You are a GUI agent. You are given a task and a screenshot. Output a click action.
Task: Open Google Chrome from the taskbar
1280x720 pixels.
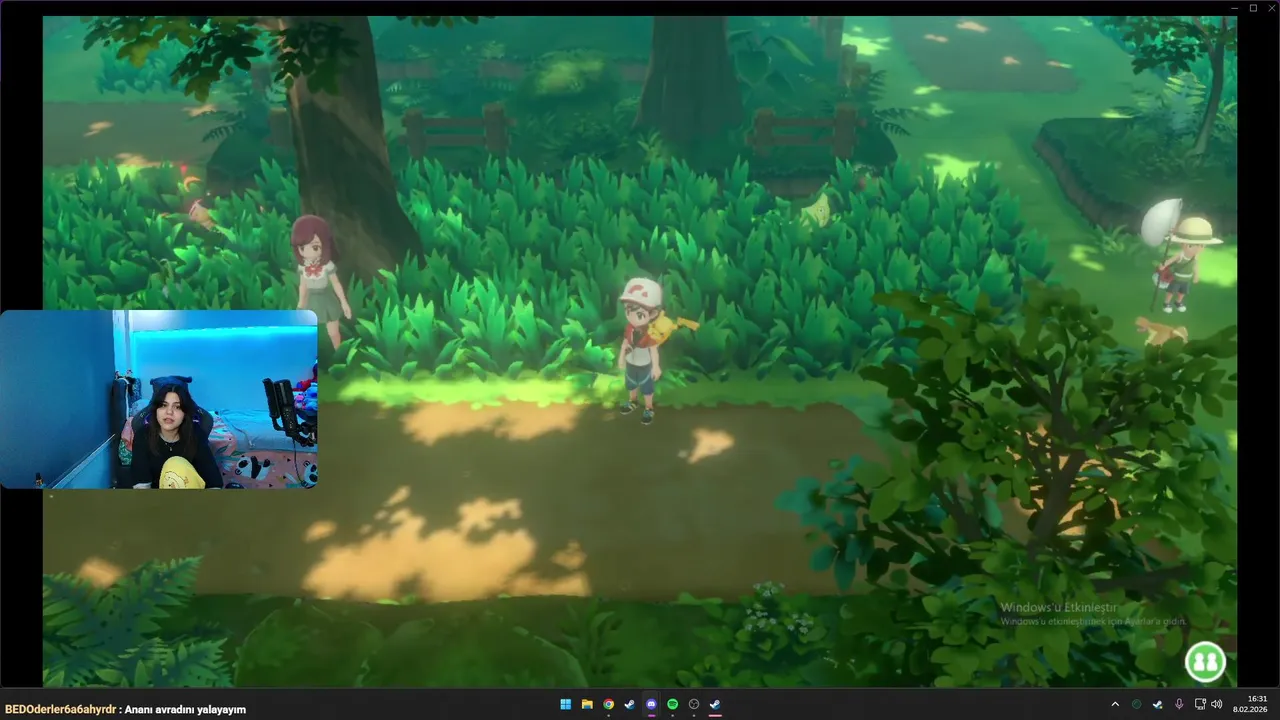click(608, 704)
